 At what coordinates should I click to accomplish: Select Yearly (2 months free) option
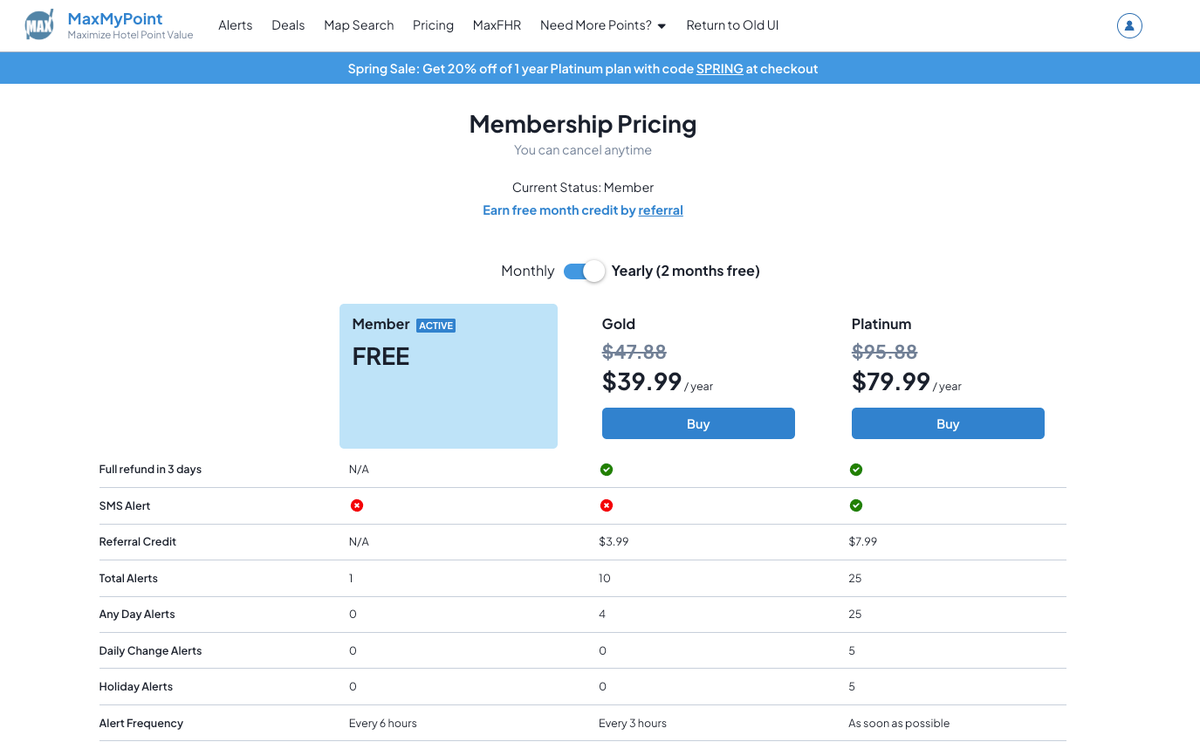[685, 271]
